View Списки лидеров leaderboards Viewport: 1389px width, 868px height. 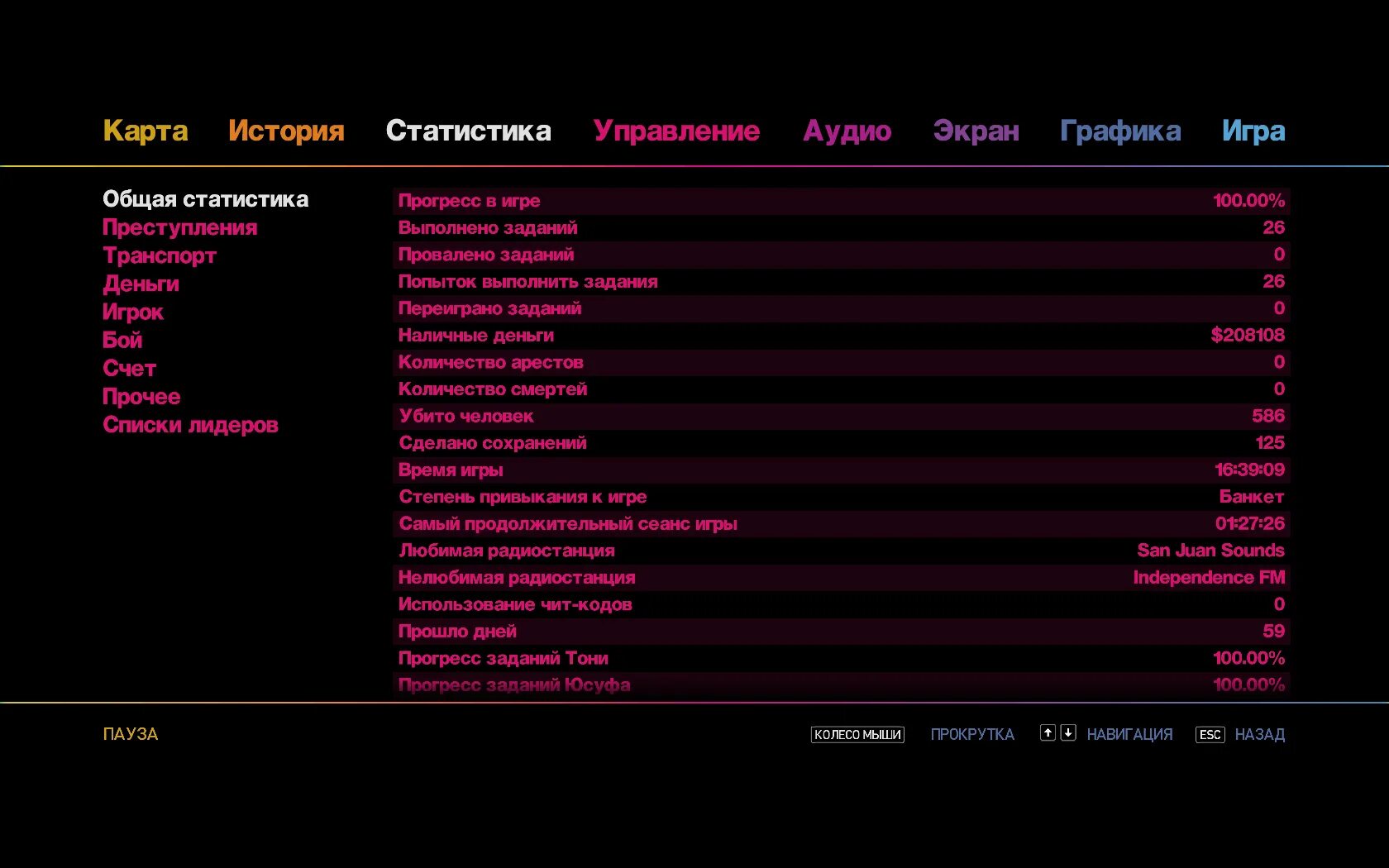click(x=190, y=425)
